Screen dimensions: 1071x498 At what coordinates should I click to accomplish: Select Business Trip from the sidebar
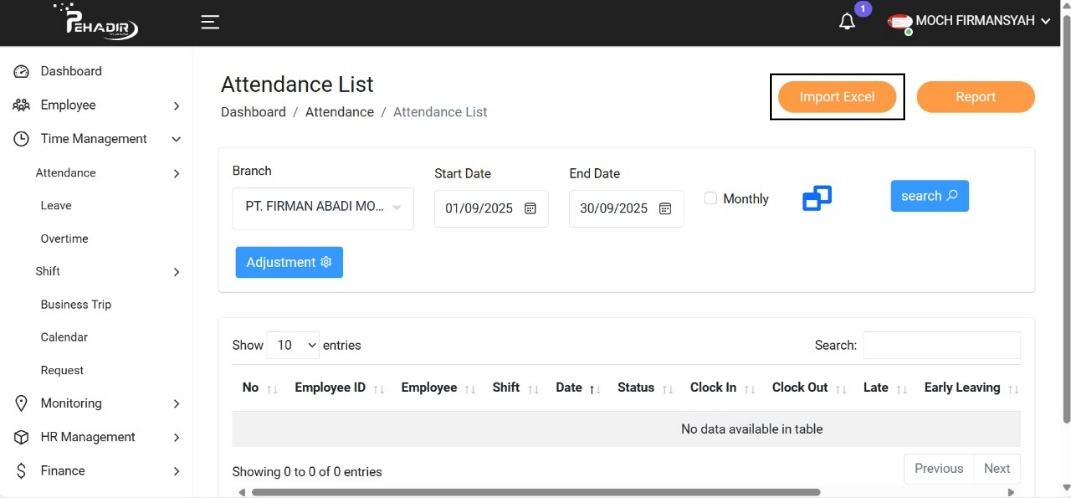pyautogui.click(x=76, y=305)
